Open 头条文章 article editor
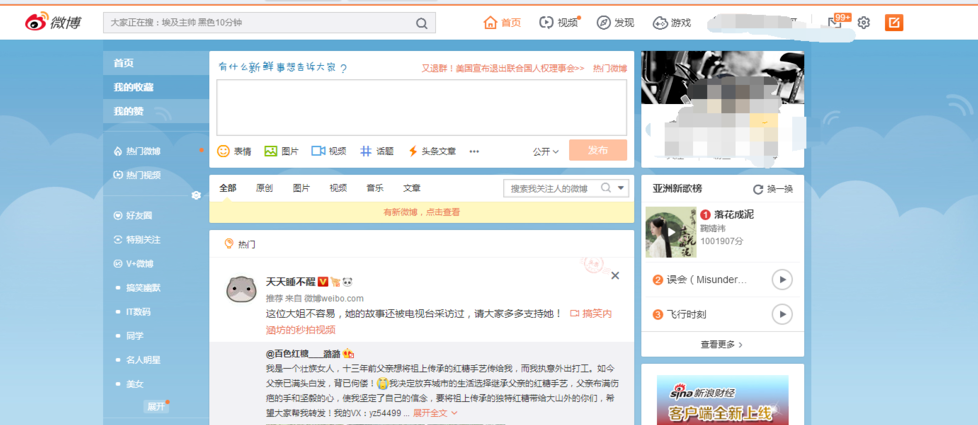Screen dimensions: 978x425 (432, 151)
